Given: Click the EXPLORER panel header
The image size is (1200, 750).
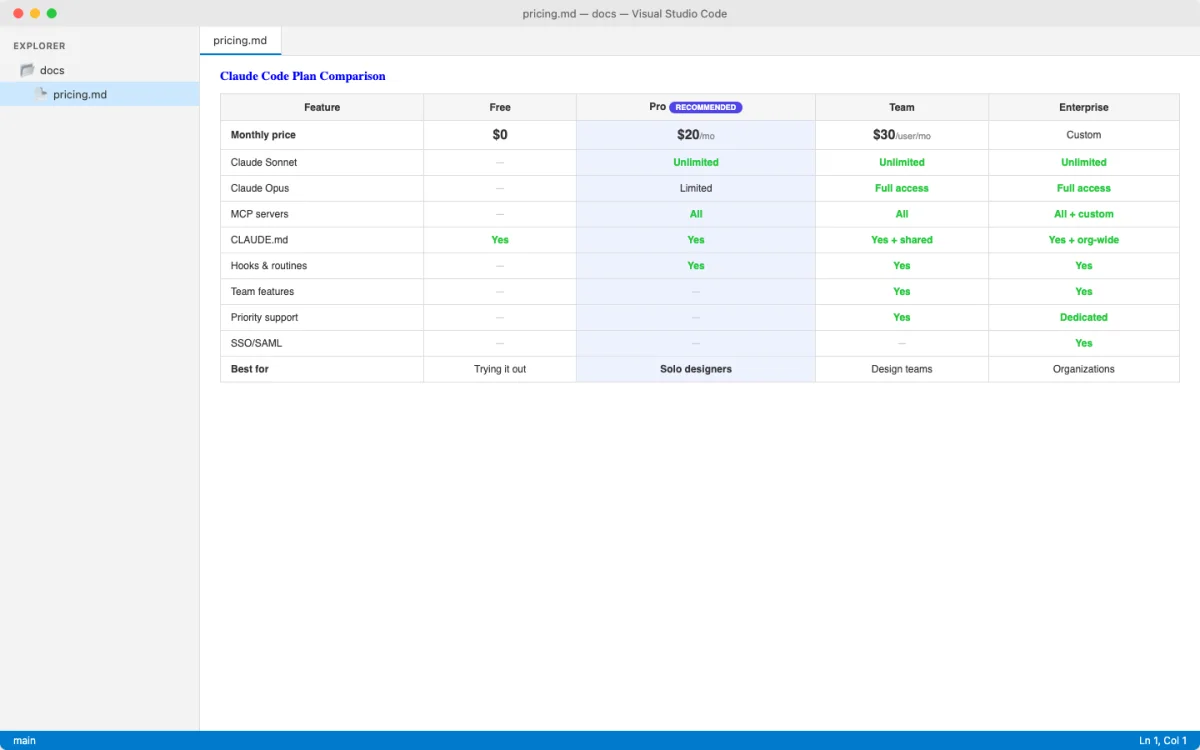Looking at the screenshot, I should click(x=40, y=46).
